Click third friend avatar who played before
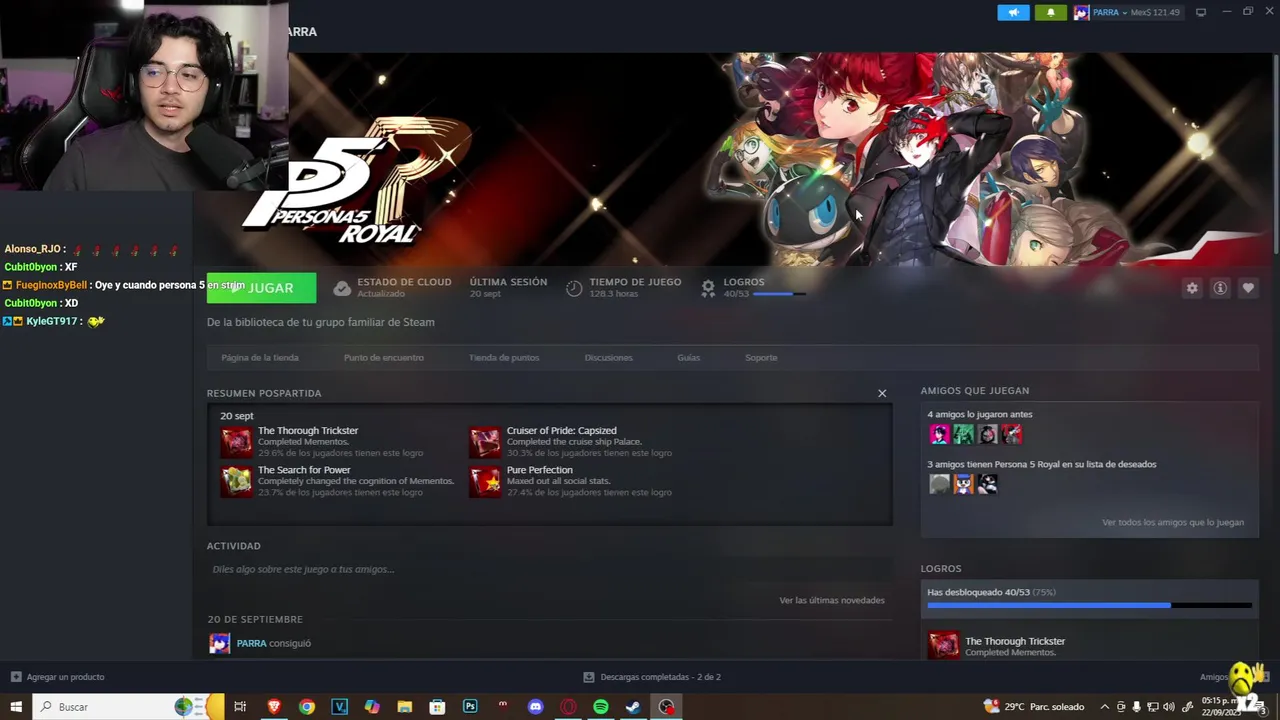The width and height of the screenshot is (1280, 720). point(987,434)
